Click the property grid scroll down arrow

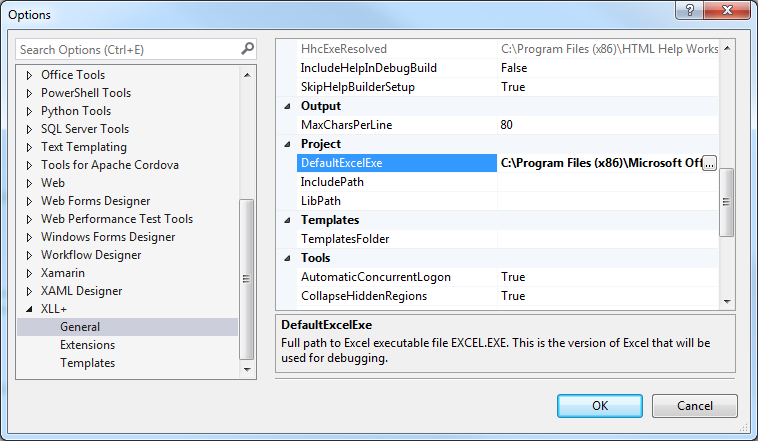727,302
